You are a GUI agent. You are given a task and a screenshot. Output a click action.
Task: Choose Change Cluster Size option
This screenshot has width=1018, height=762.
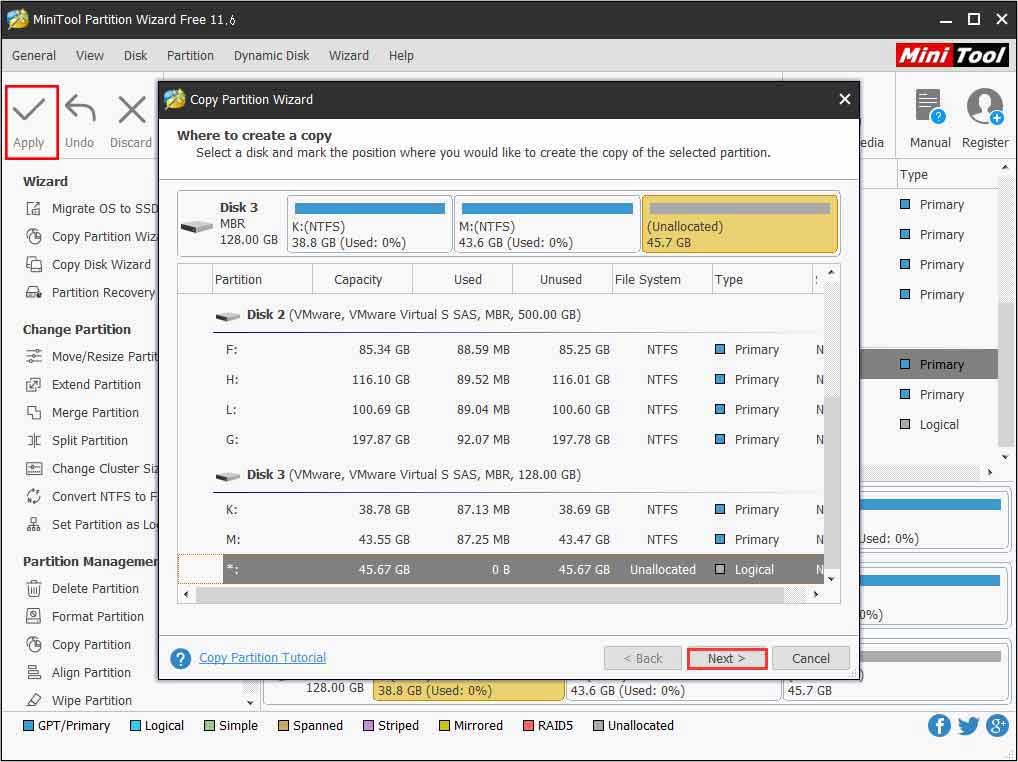tap(92, 468)
